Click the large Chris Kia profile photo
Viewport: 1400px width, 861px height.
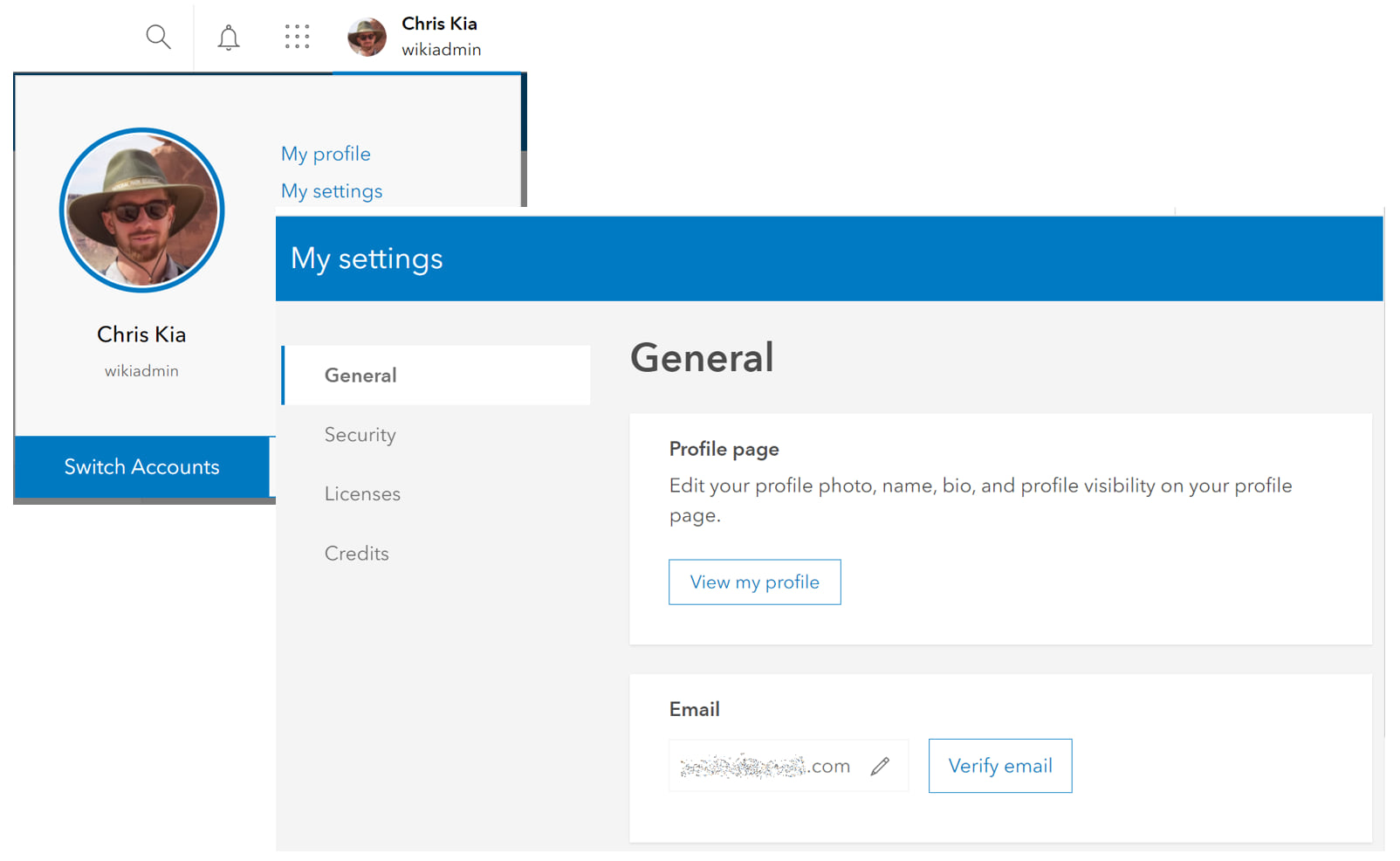point(141,210)
